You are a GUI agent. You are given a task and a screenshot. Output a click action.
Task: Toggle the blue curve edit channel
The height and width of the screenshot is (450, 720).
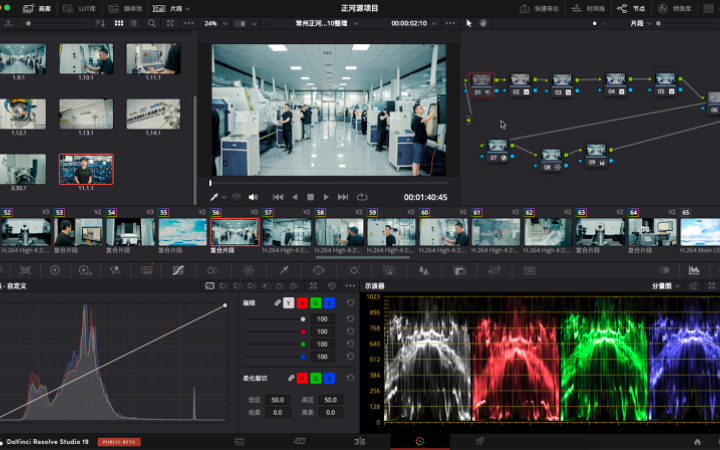coord(329,303)
